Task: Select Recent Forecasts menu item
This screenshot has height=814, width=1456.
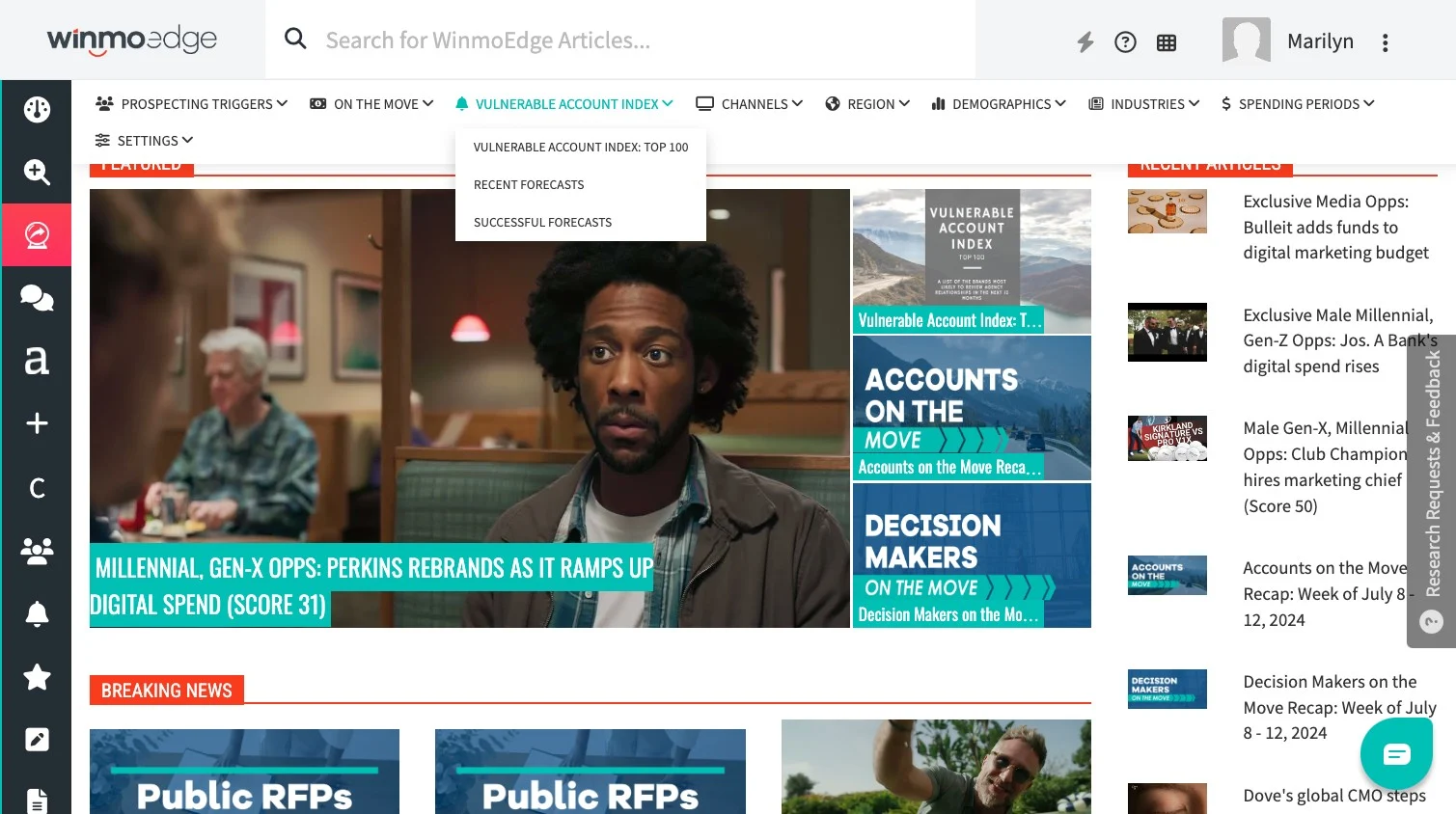Action: tap(581, 184)
